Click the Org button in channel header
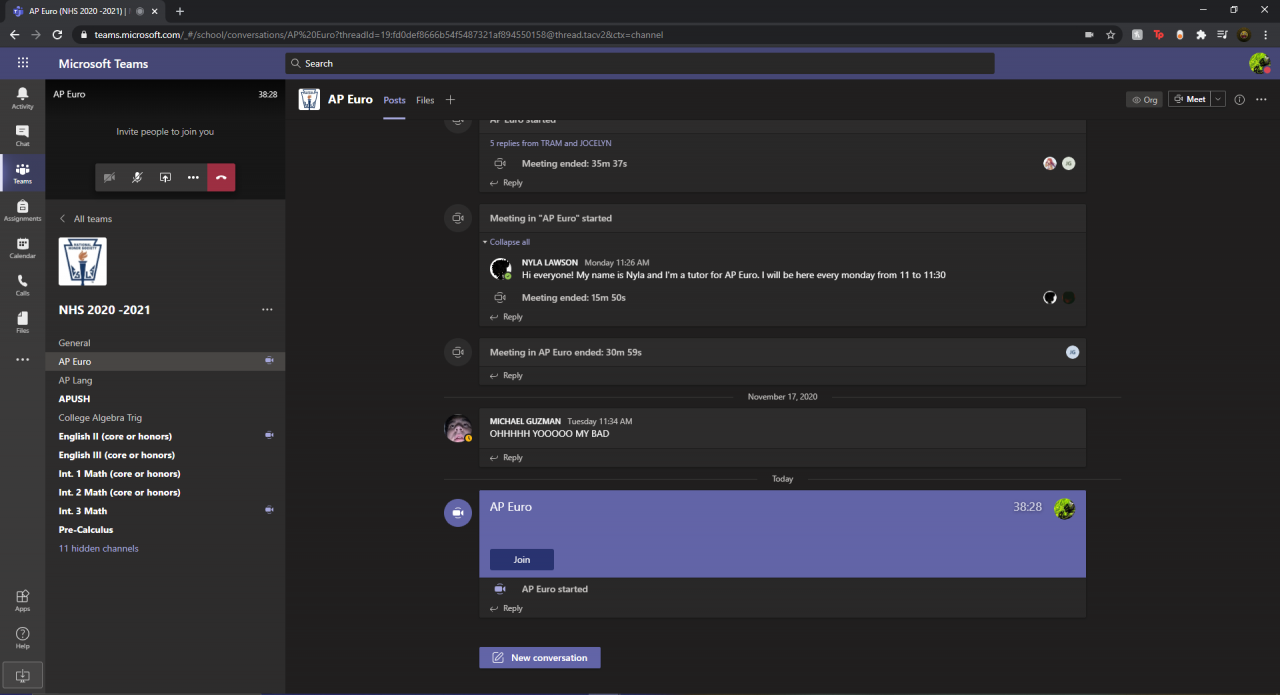The width and height of the screenshot is (1280, 695). point(1144,99)
